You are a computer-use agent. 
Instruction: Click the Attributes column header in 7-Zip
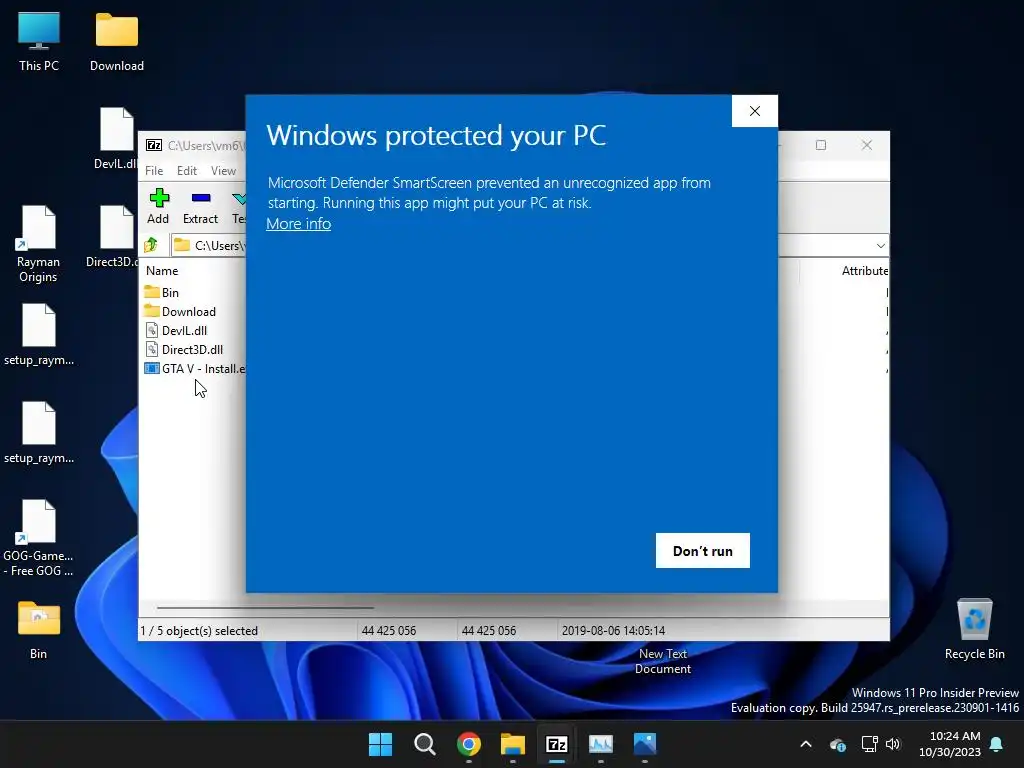[x=864, y=270]
